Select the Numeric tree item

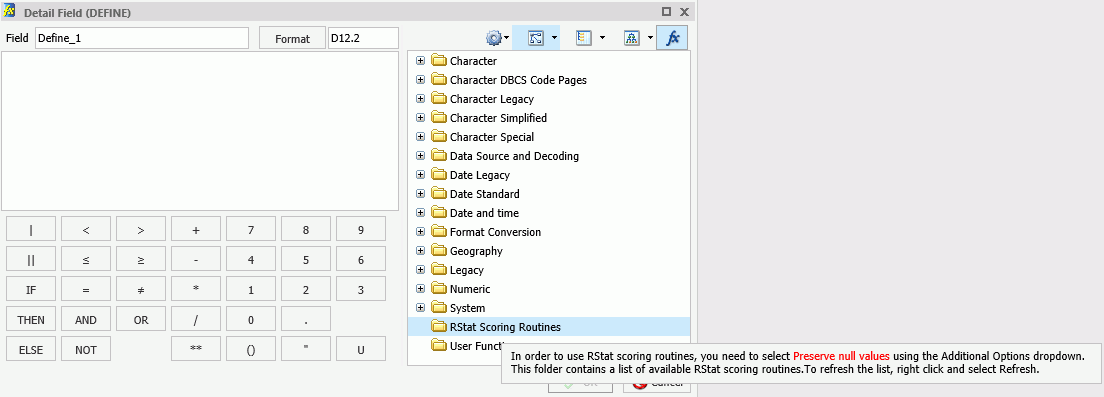tap(470, 289)
